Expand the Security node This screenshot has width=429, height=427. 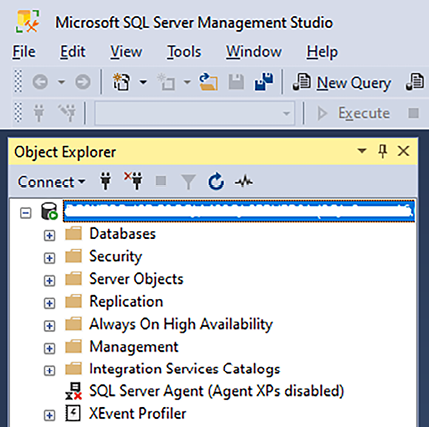(49, 258)
